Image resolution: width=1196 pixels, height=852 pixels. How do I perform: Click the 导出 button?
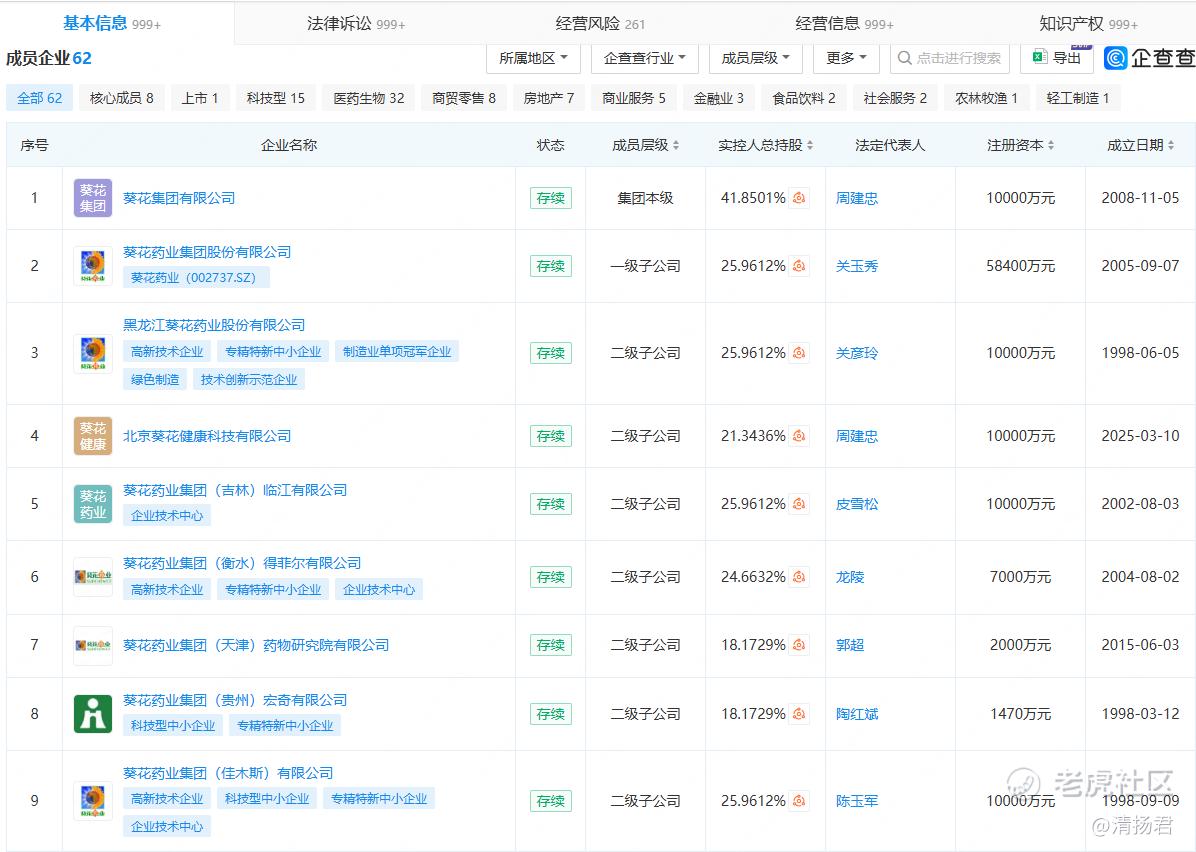[1056, 58]
